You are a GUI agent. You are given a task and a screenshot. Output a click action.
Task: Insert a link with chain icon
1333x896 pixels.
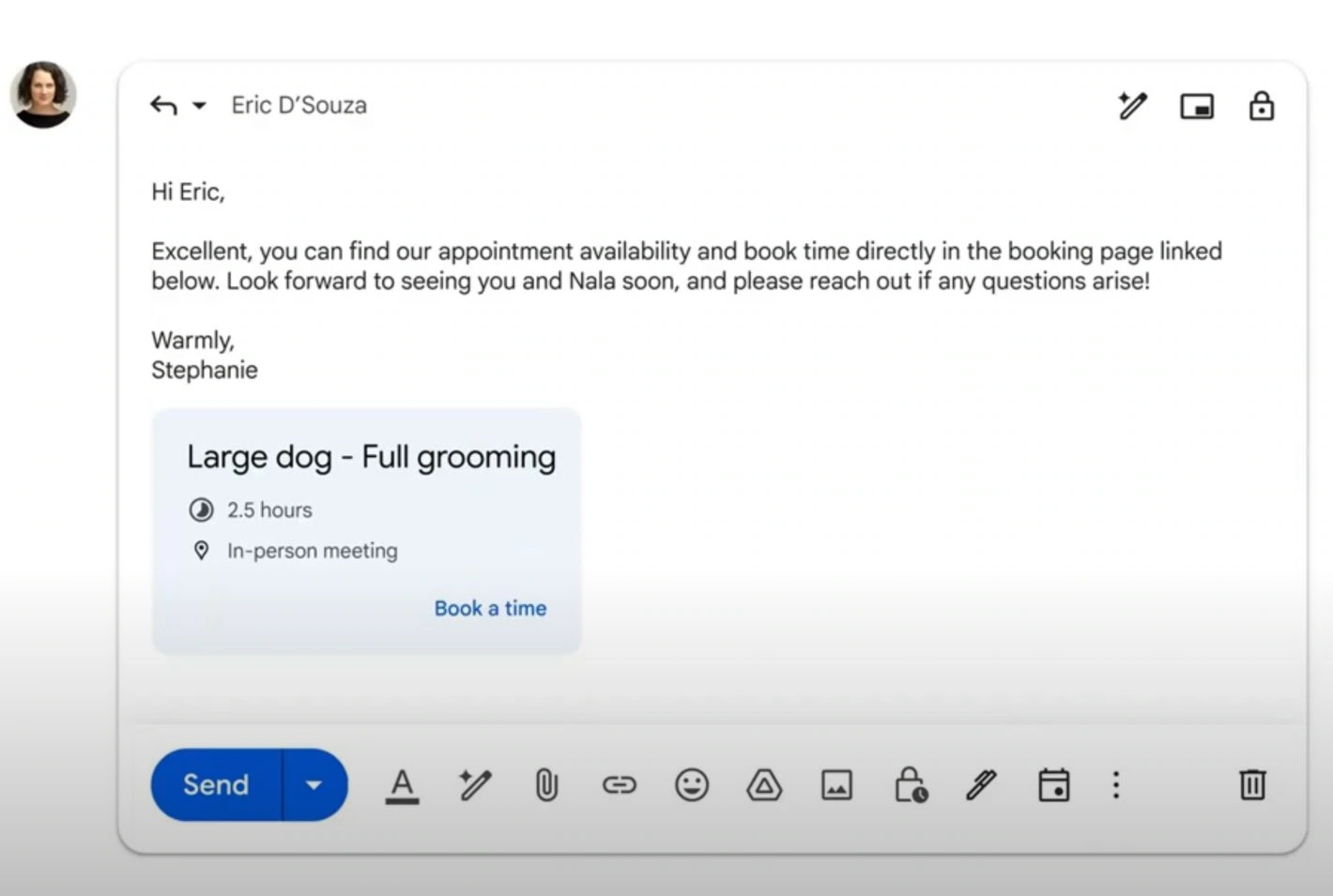(620, 784)
